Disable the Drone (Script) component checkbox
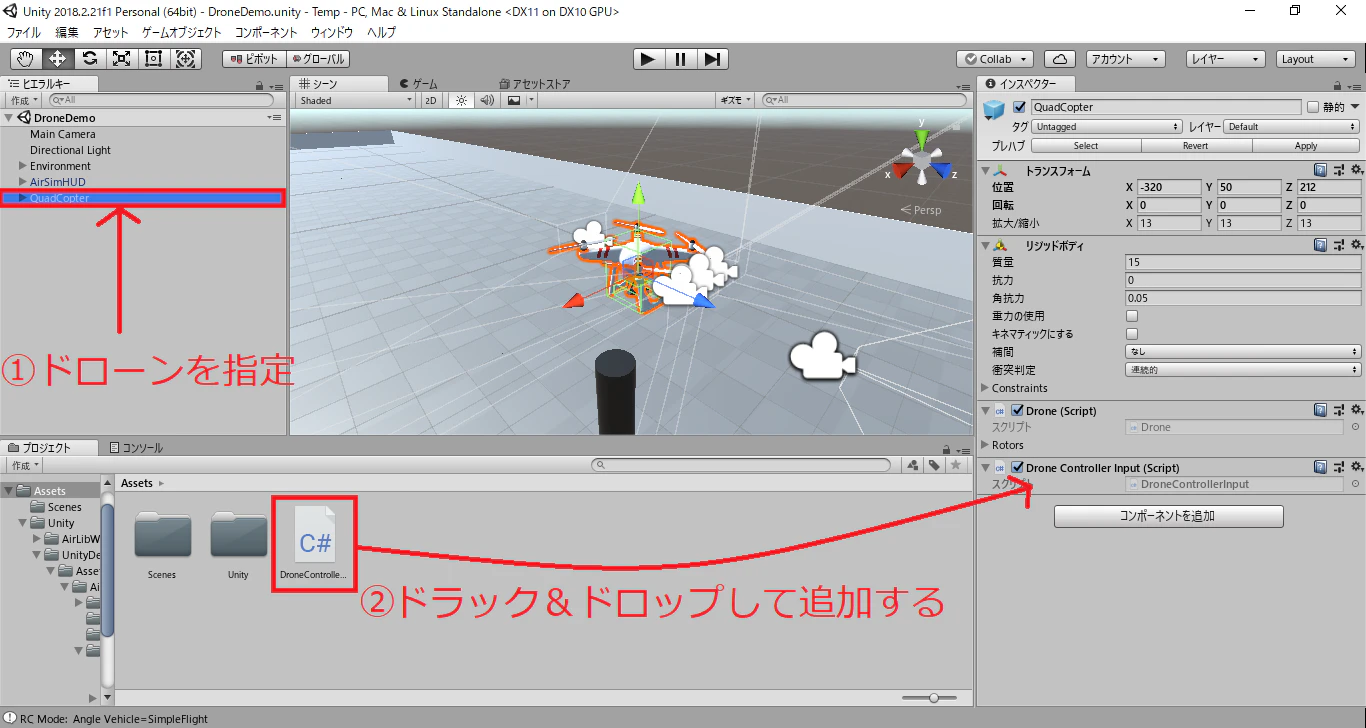 tap(1017, 410)
